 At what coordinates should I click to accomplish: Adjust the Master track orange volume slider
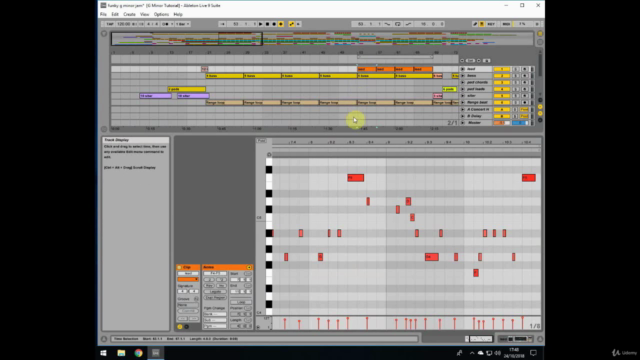tap(502, 123)
